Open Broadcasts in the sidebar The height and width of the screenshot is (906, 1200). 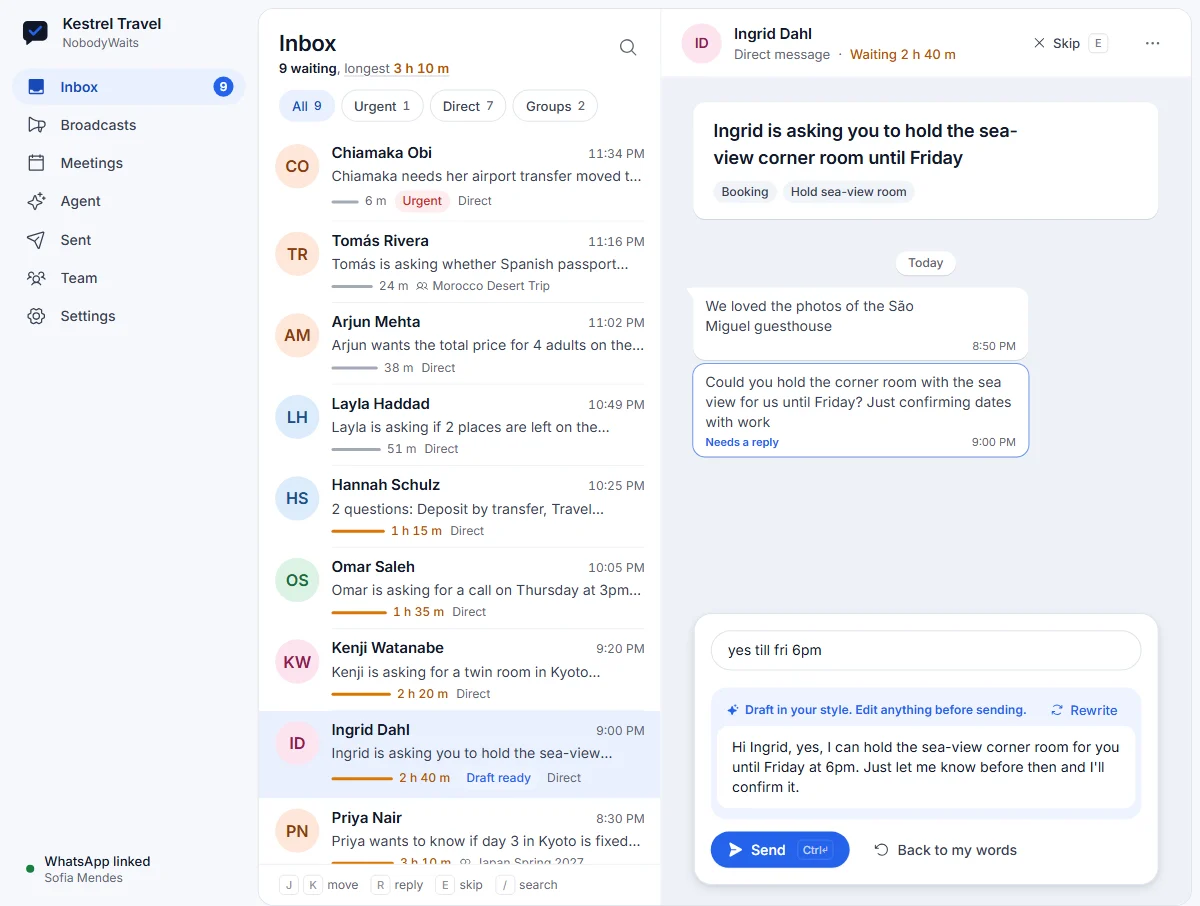(x=129, y=125)
